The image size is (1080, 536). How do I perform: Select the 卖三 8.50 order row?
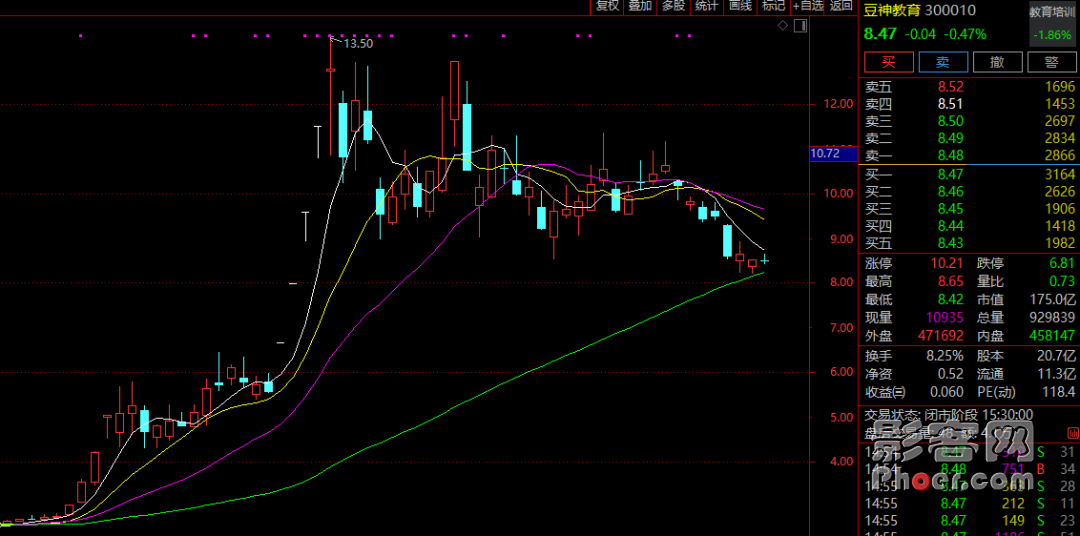click(969, 121)
